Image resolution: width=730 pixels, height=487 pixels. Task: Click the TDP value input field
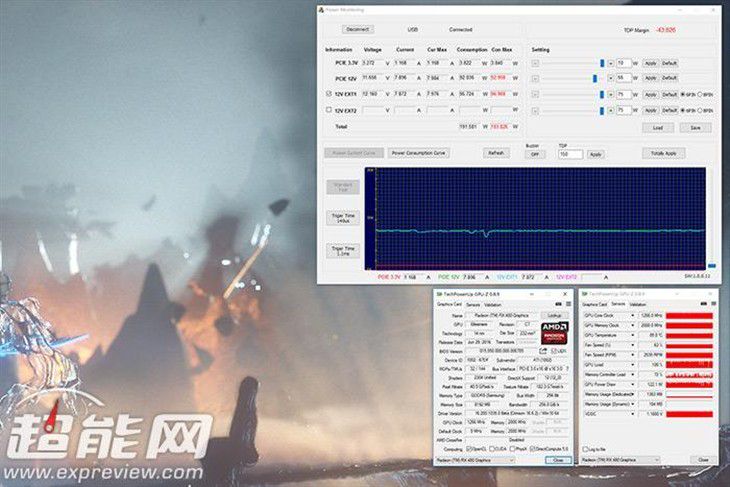(x=570, y=154)
